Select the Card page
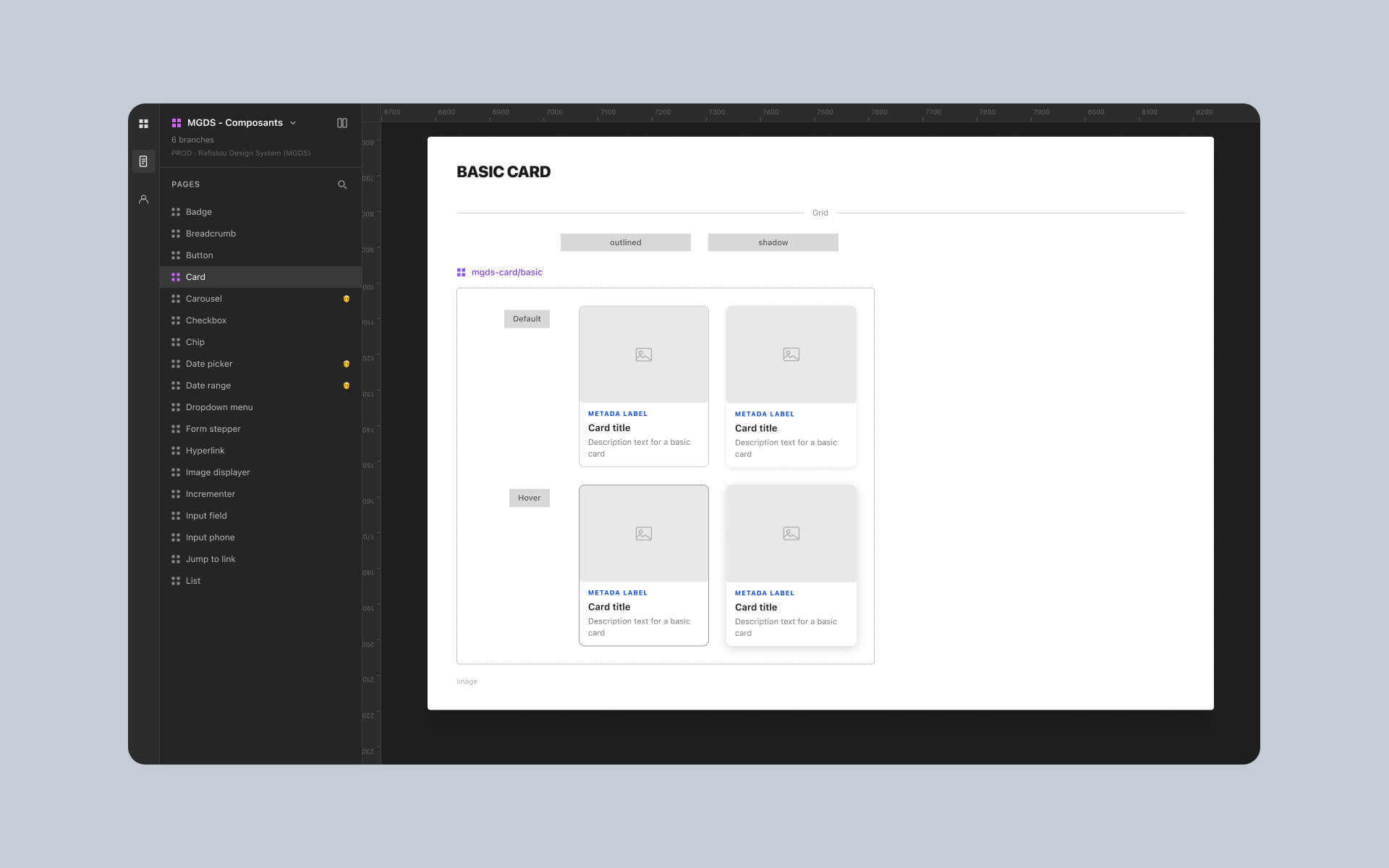Image resolution: width=1389 pixels, height=868 pixels. point(260,277)
